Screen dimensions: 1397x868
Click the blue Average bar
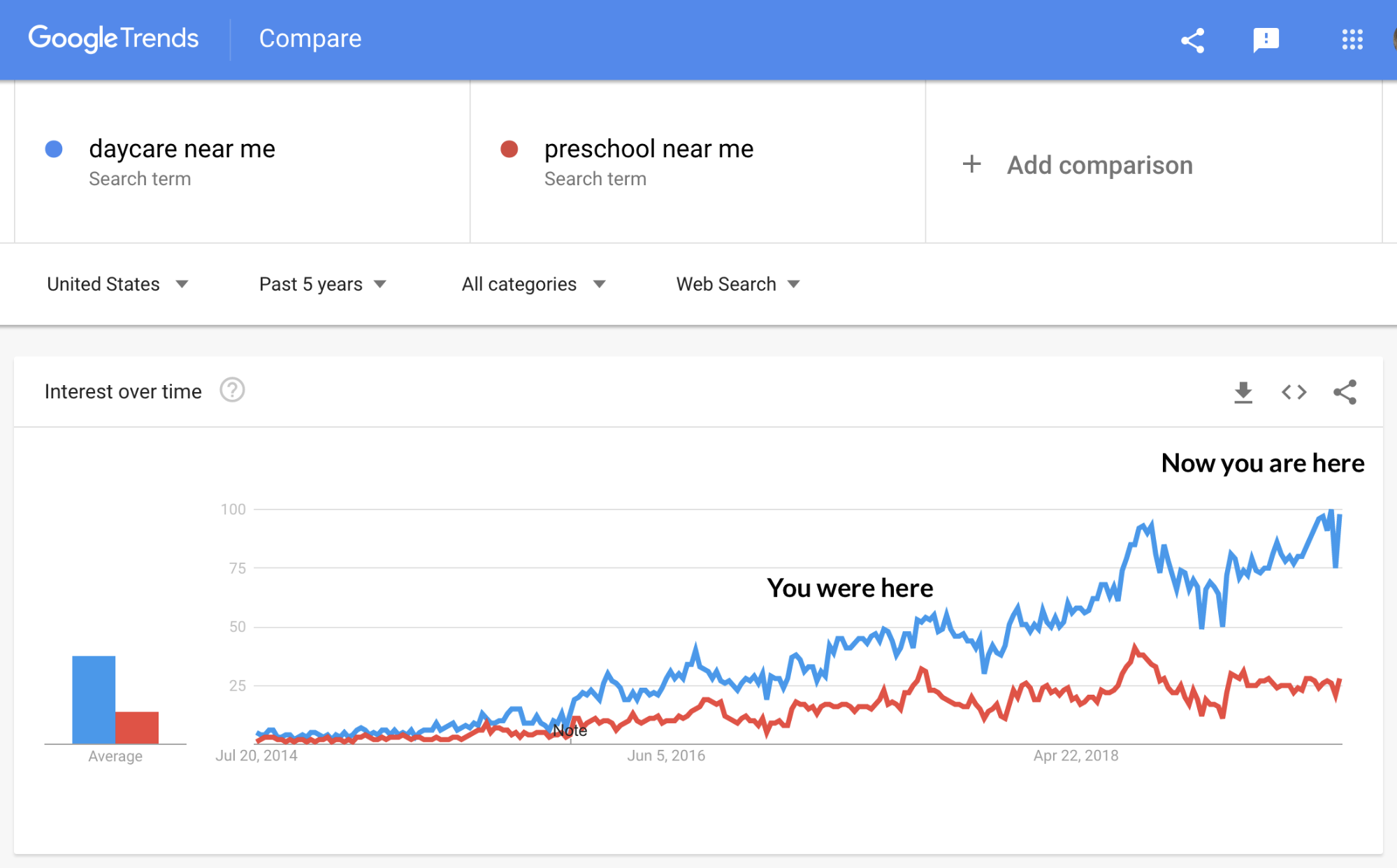tap(94, 700)
